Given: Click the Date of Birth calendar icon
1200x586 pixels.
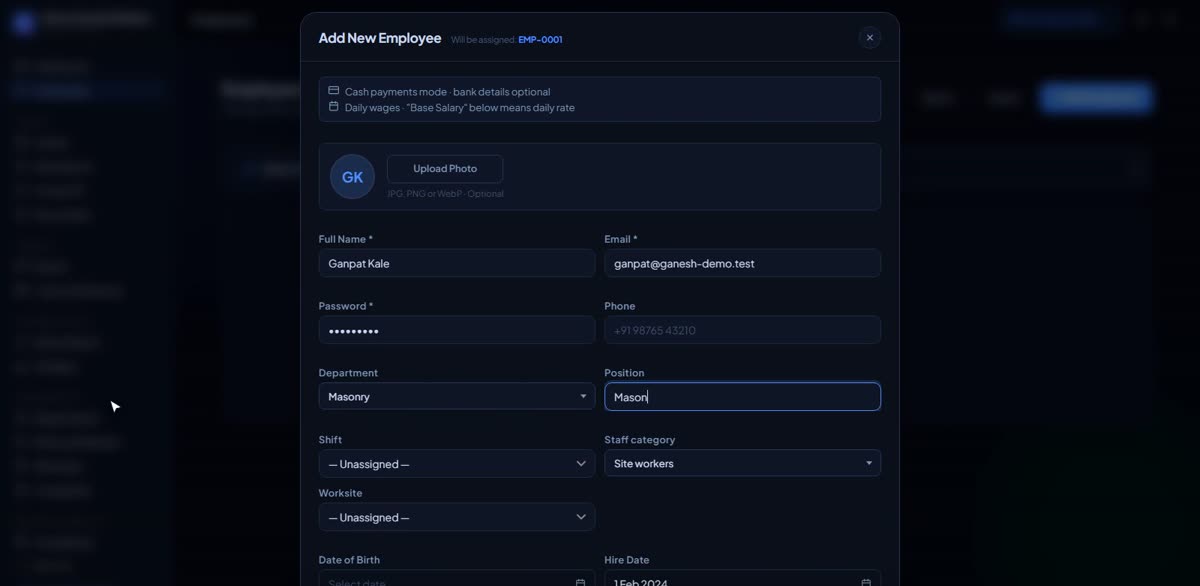Looking at the screenshot, I should pos(580,582).
